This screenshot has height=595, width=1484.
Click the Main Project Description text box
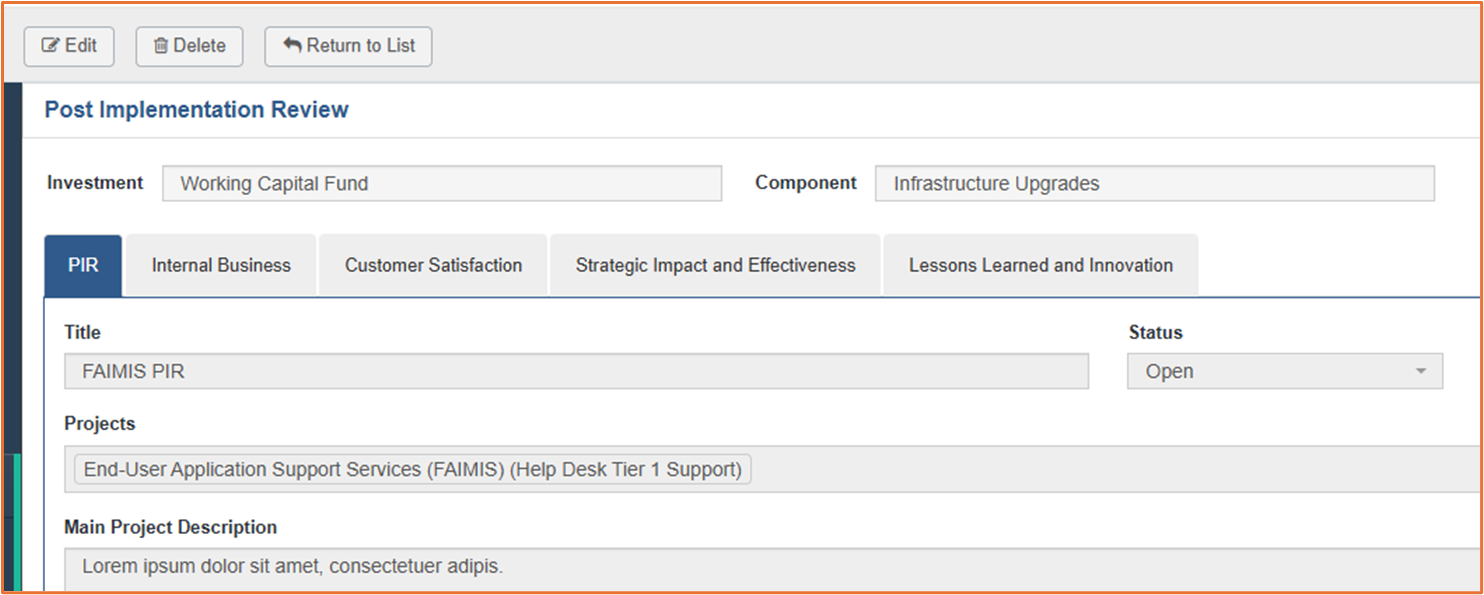pyautogui.click(x=772, y=569)
